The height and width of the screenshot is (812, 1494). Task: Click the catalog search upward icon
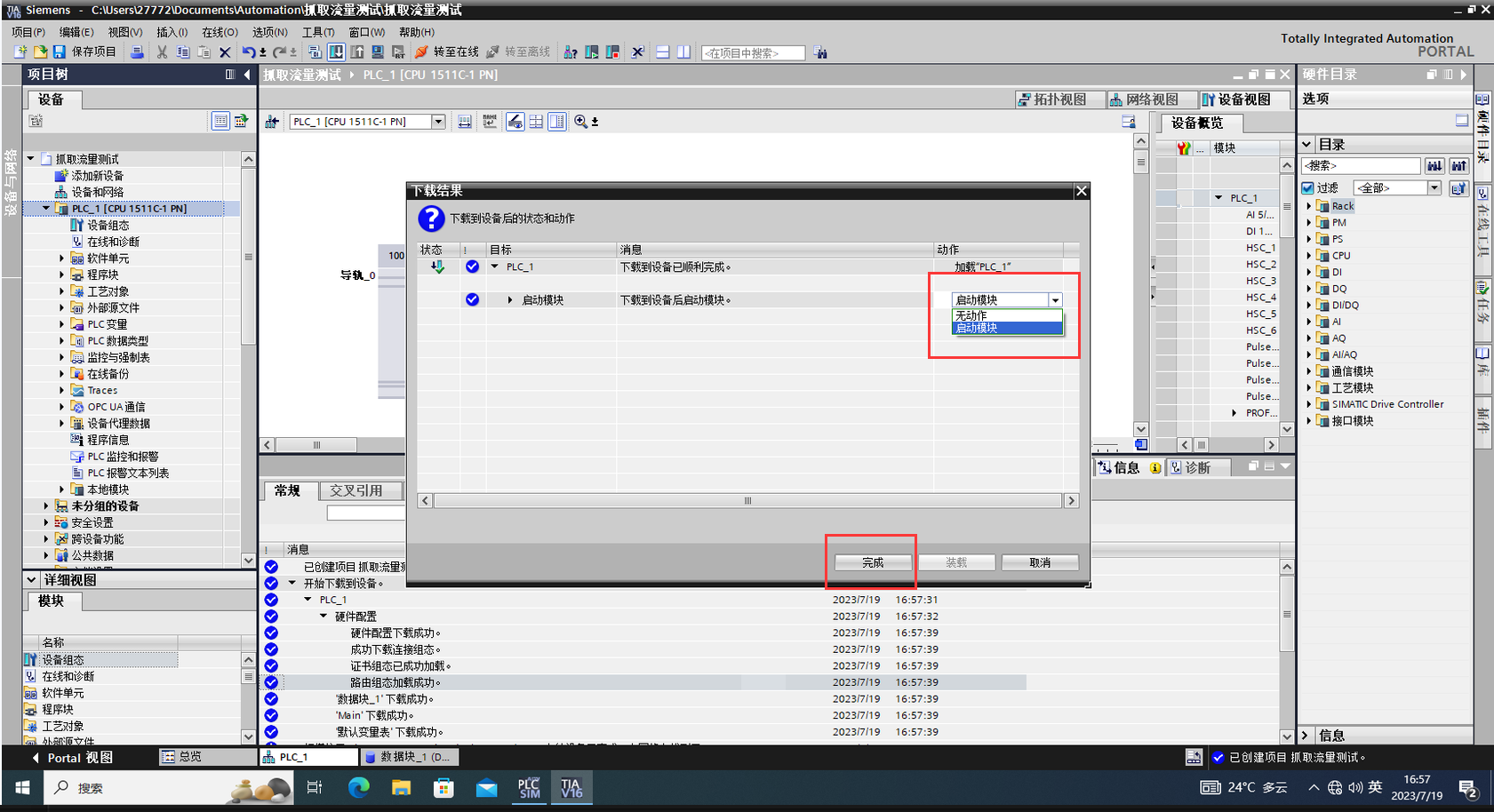[1458, 165]
